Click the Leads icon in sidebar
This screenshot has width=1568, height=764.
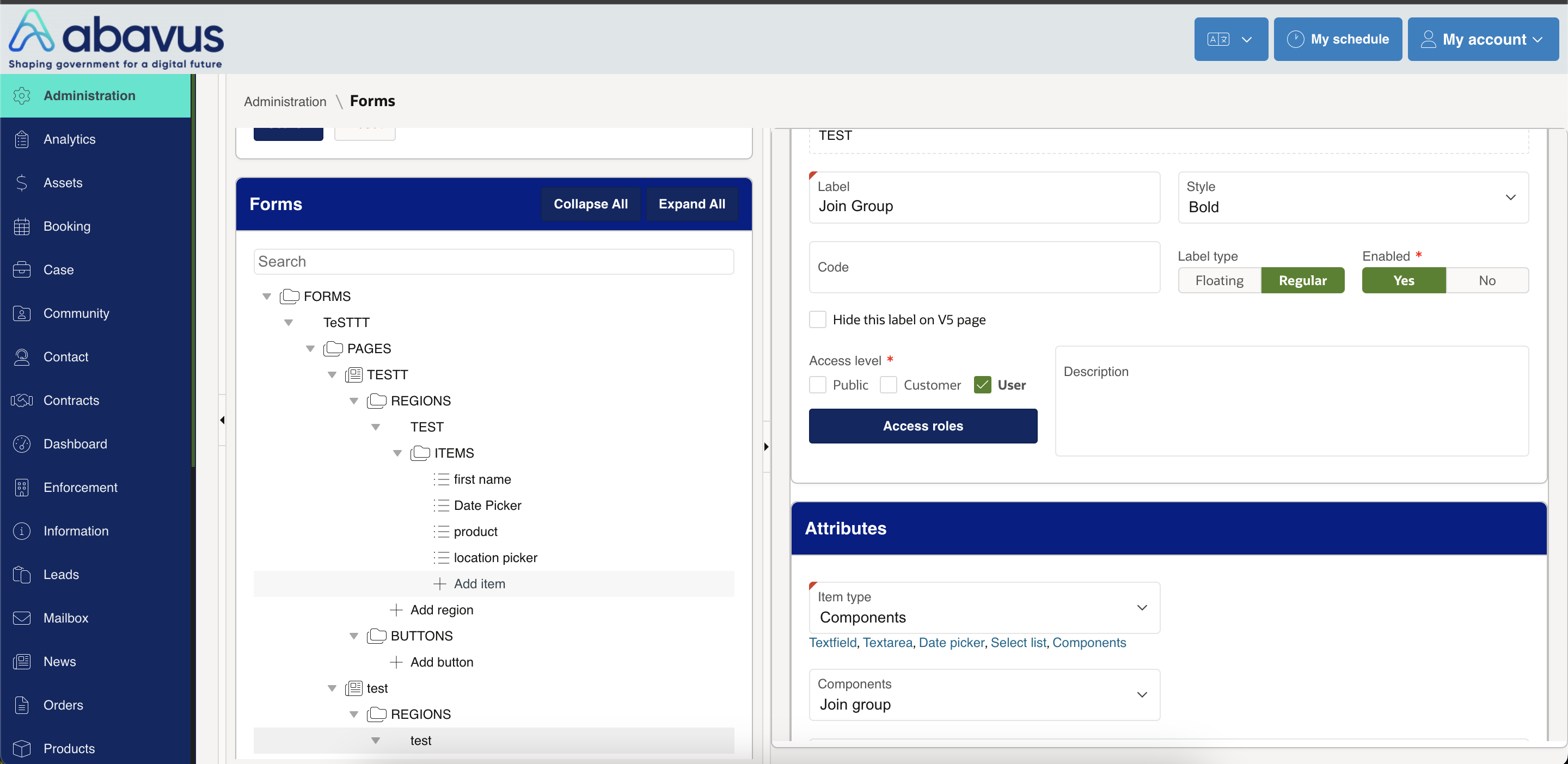(x=22, y=574)
